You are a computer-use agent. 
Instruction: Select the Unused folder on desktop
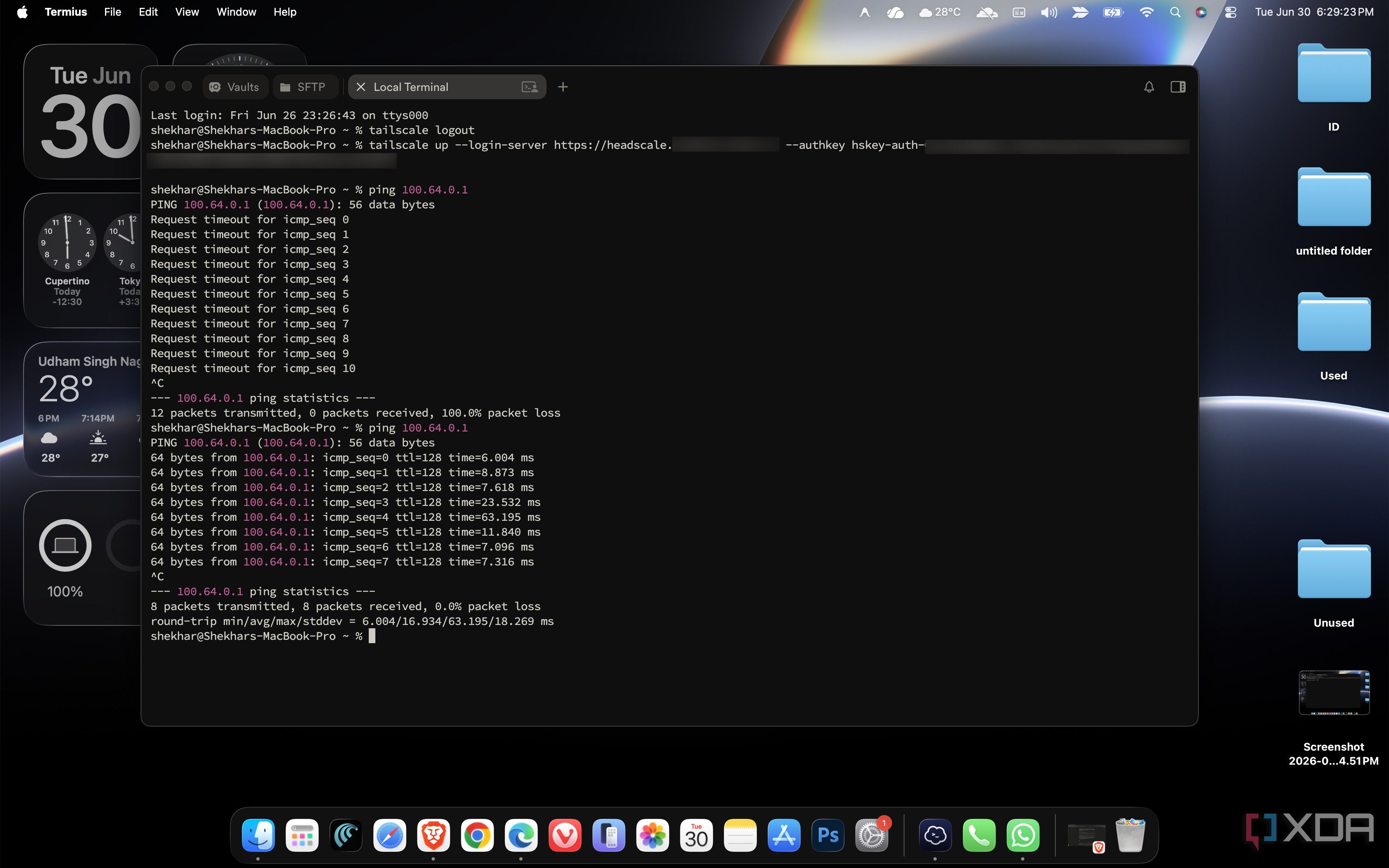(x=1333, y=570)
